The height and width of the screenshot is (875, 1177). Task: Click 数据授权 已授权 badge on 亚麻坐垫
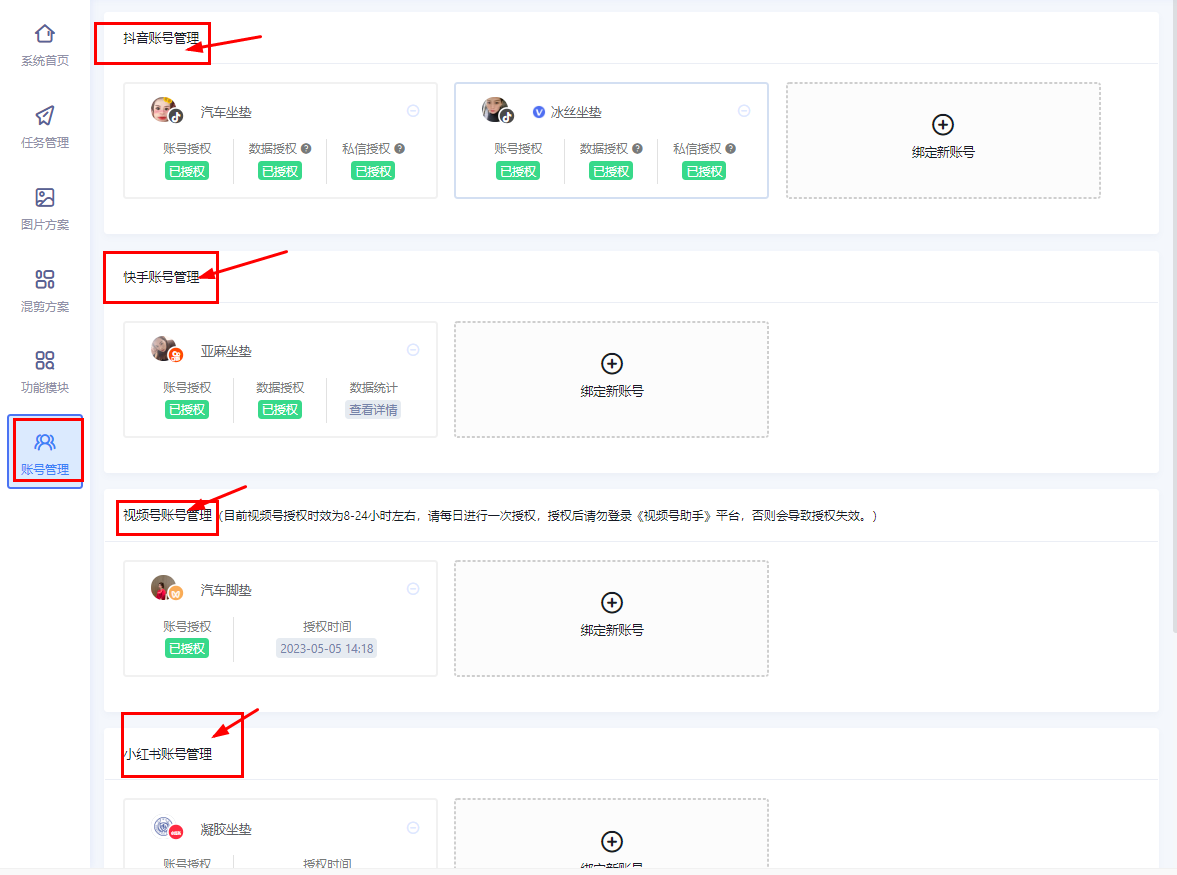coord(280,410)
